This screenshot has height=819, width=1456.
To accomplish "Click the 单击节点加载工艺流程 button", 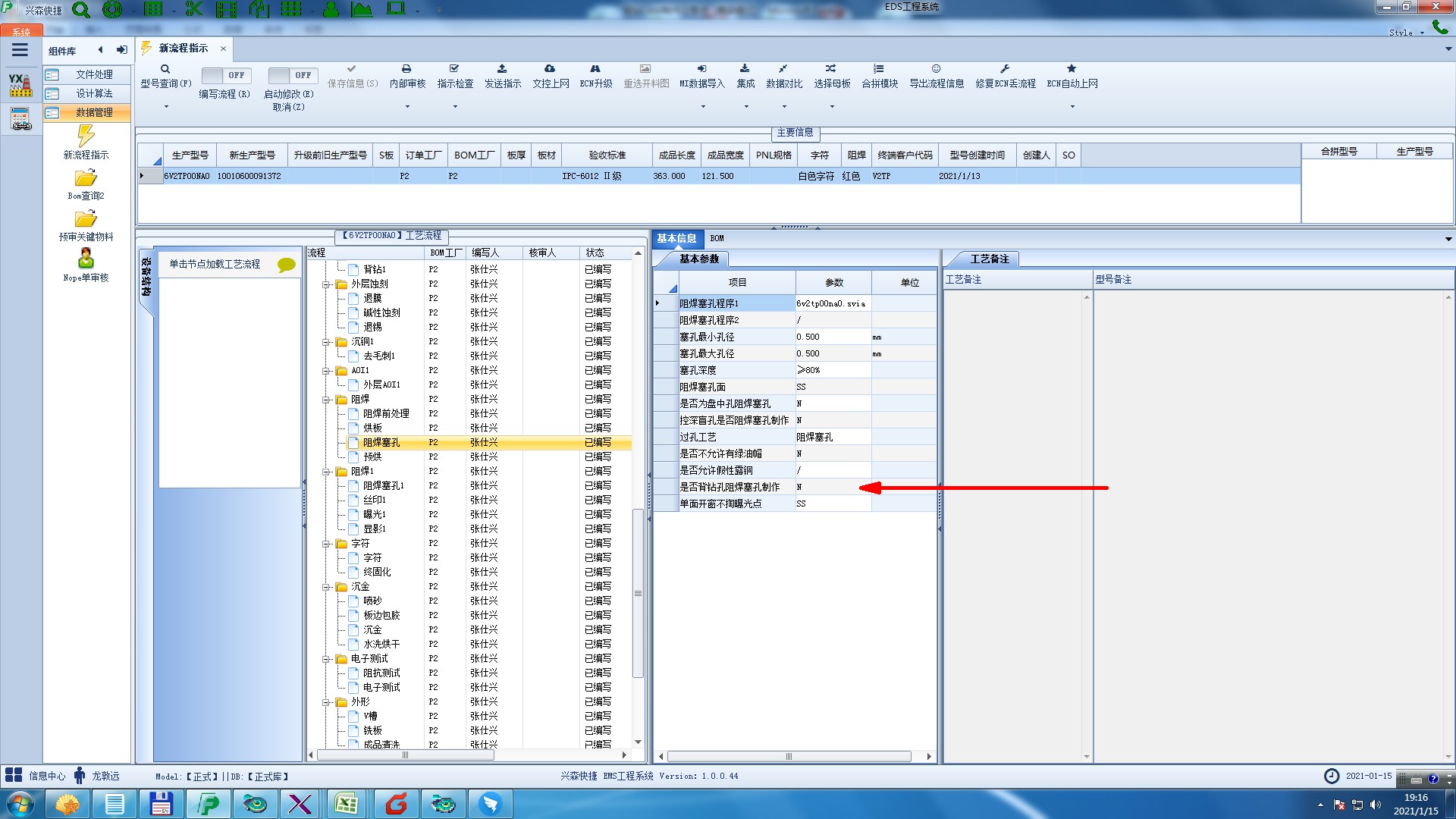I will 215,264.
